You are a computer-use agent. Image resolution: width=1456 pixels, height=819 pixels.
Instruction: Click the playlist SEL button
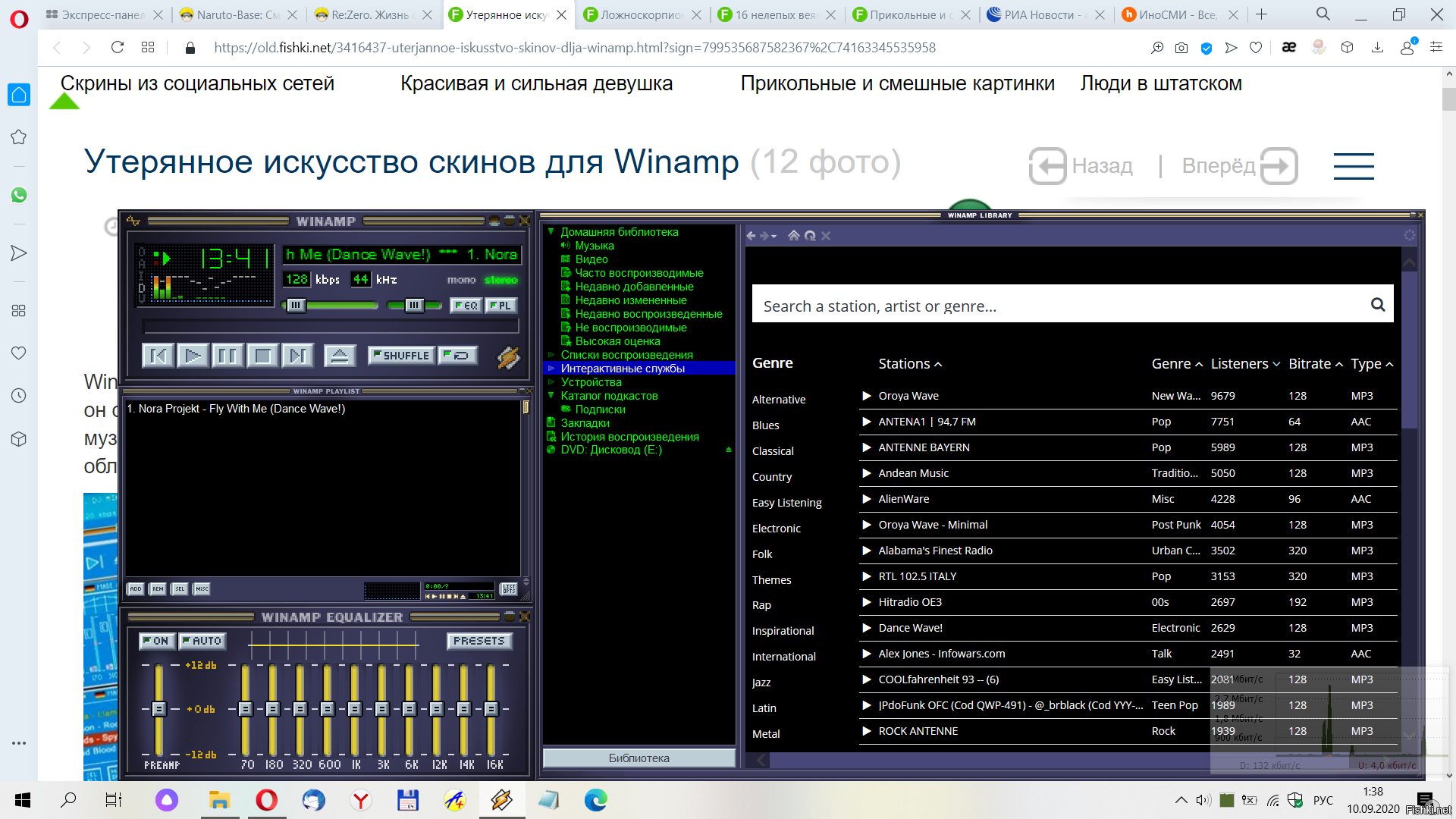[180, 588]
